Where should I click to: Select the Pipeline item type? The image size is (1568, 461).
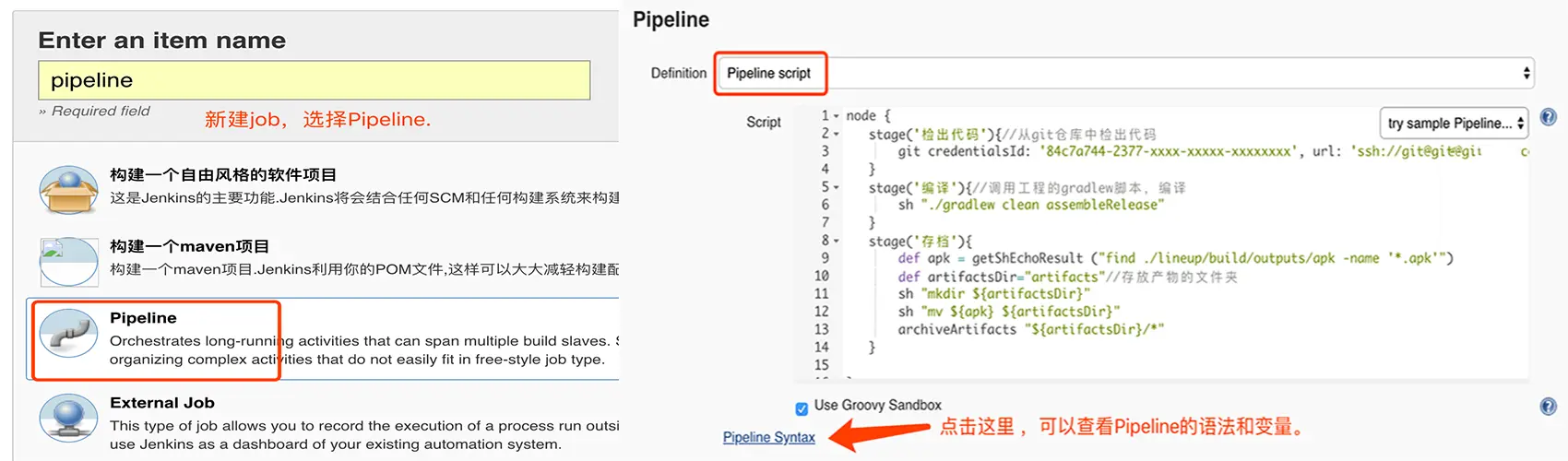click(323, 338)
